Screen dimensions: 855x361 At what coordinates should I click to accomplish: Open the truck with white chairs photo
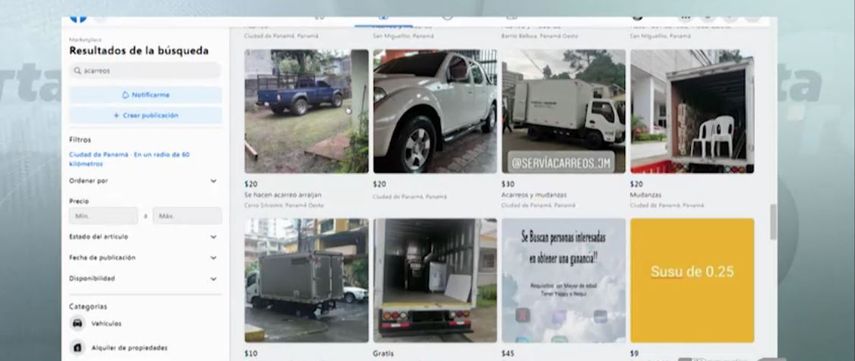pos(693,111)
